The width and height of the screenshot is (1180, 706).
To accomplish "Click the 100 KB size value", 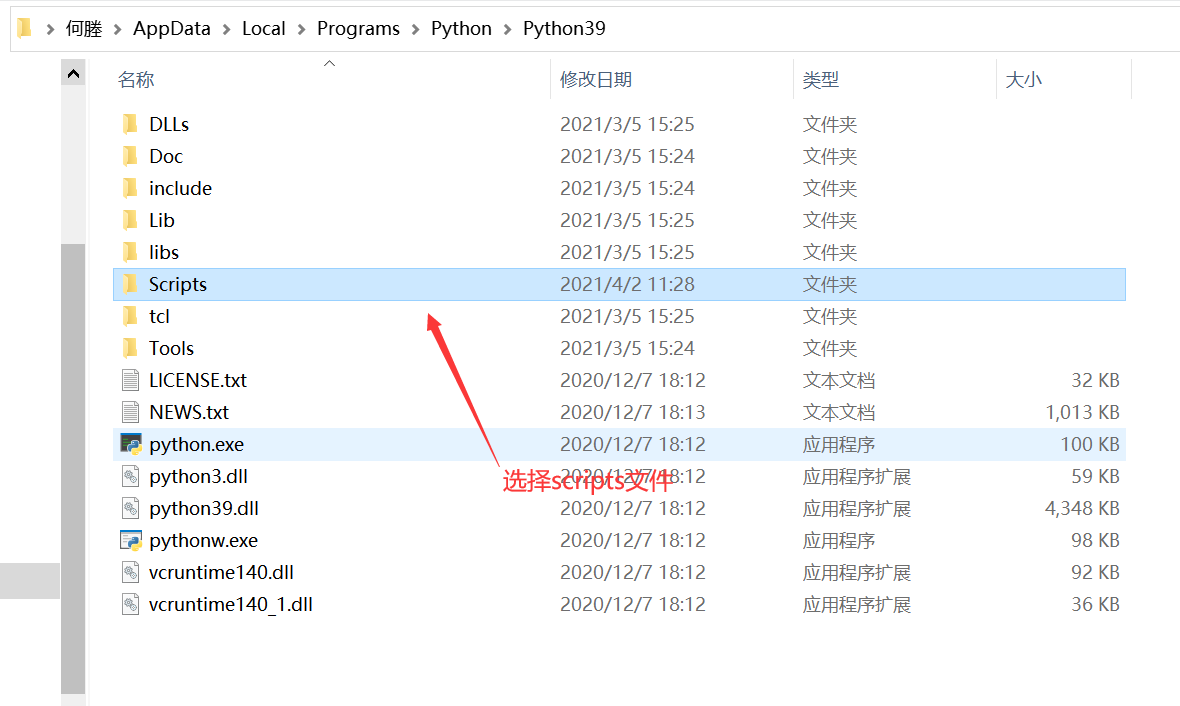I will [1090, 445].
